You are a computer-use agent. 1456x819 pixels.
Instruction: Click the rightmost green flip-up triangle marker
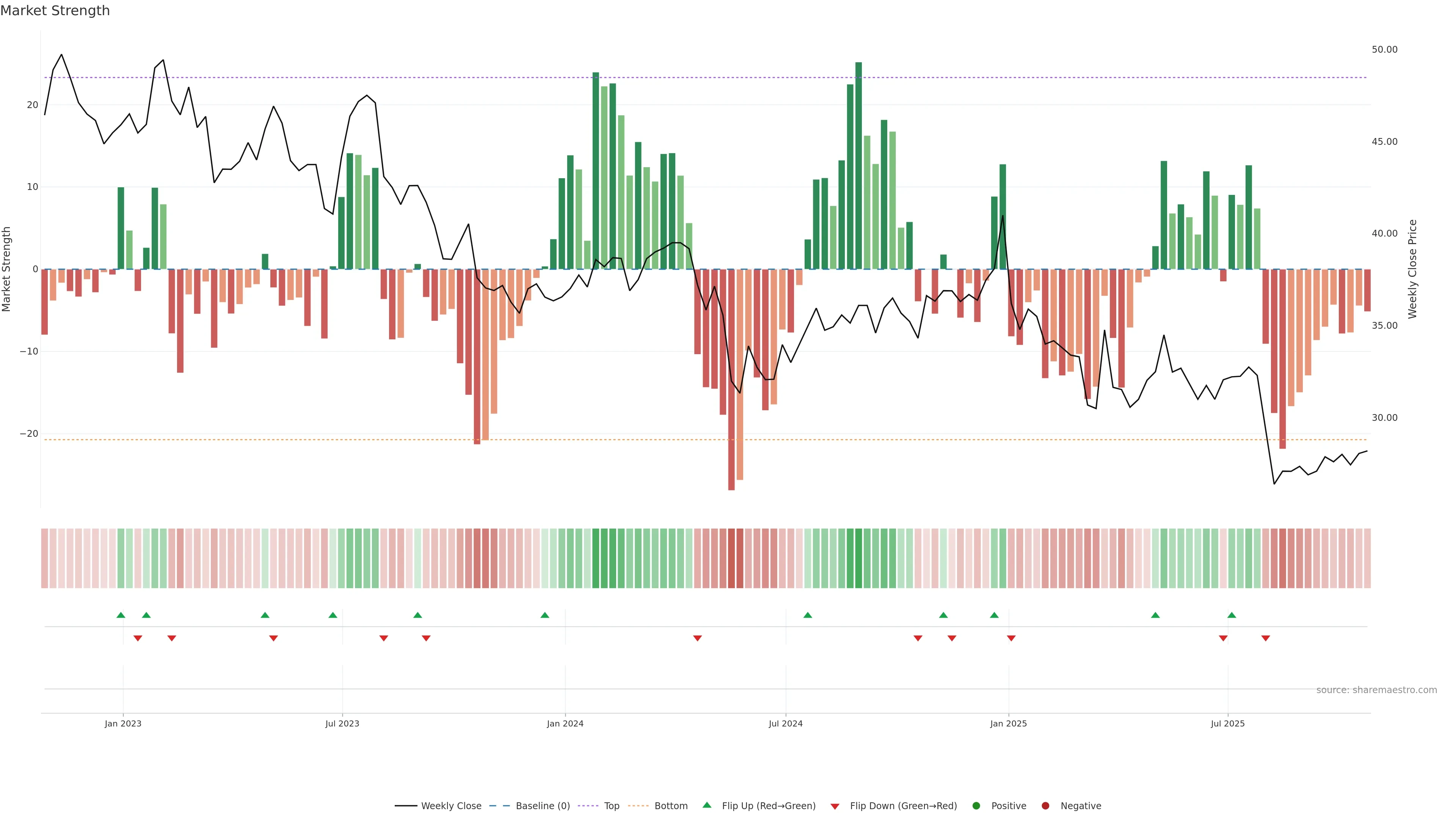[1232, 615]
